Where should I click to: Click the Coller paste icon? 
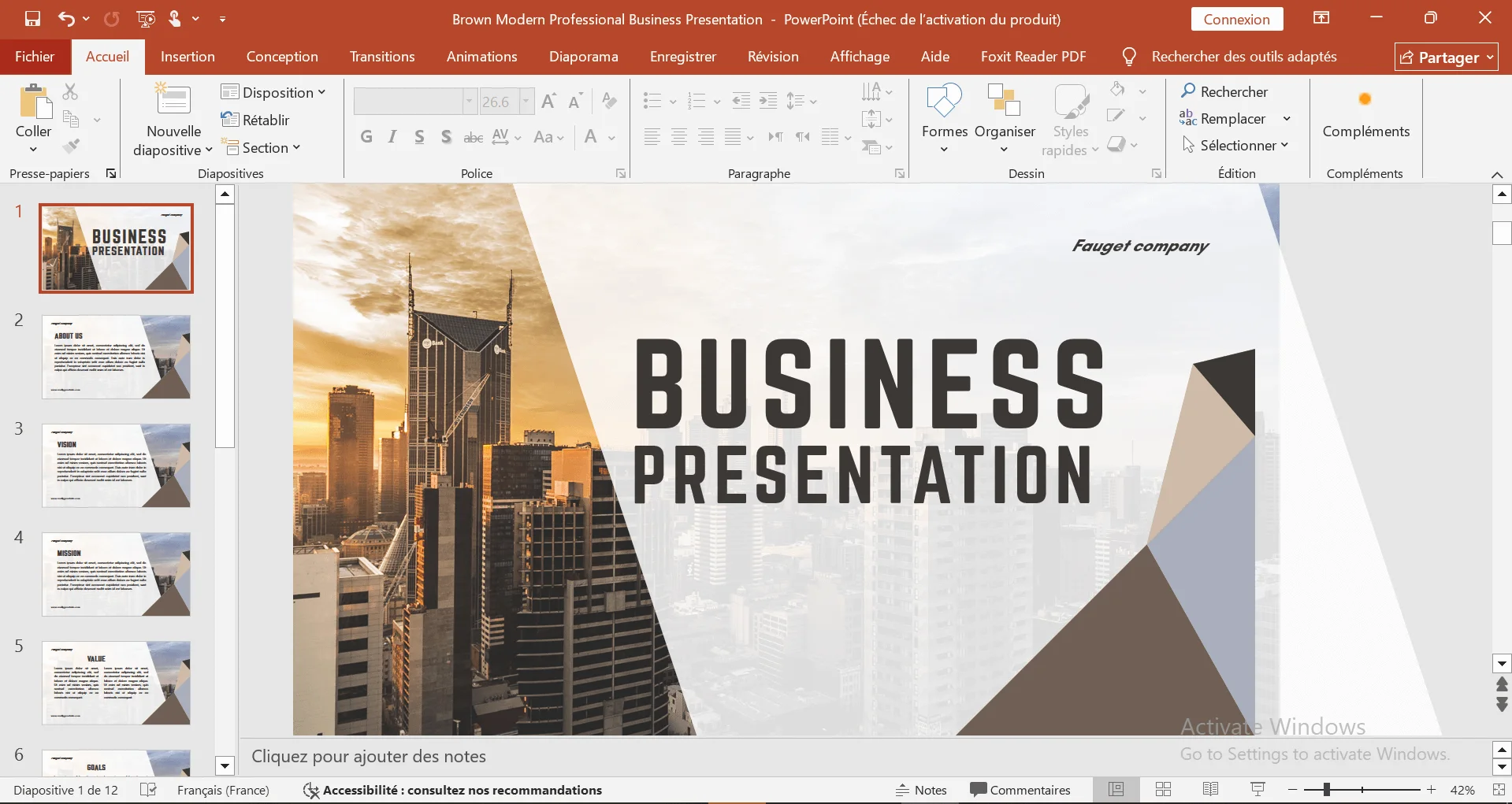click(34, 103)
